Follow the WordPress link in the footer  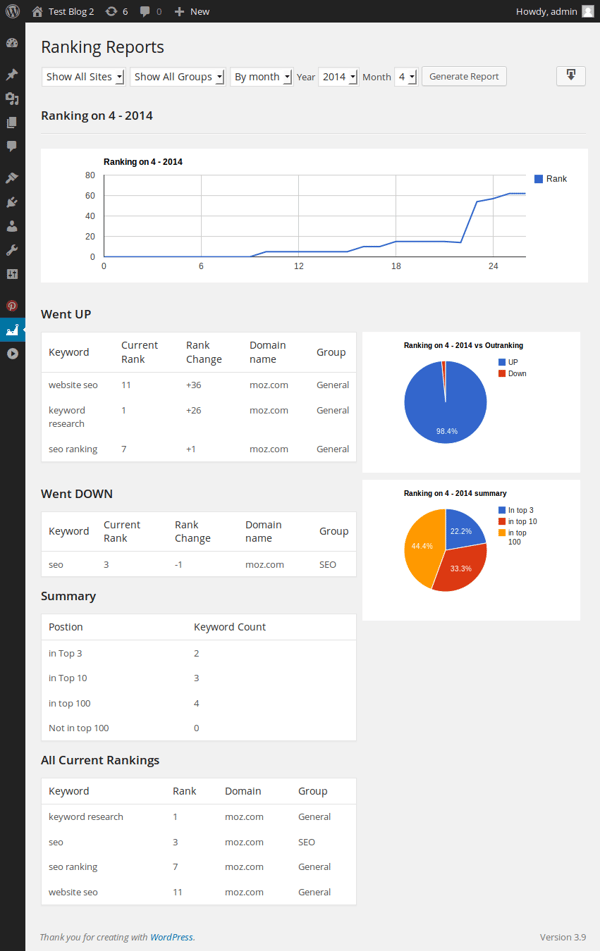point(171,937)
